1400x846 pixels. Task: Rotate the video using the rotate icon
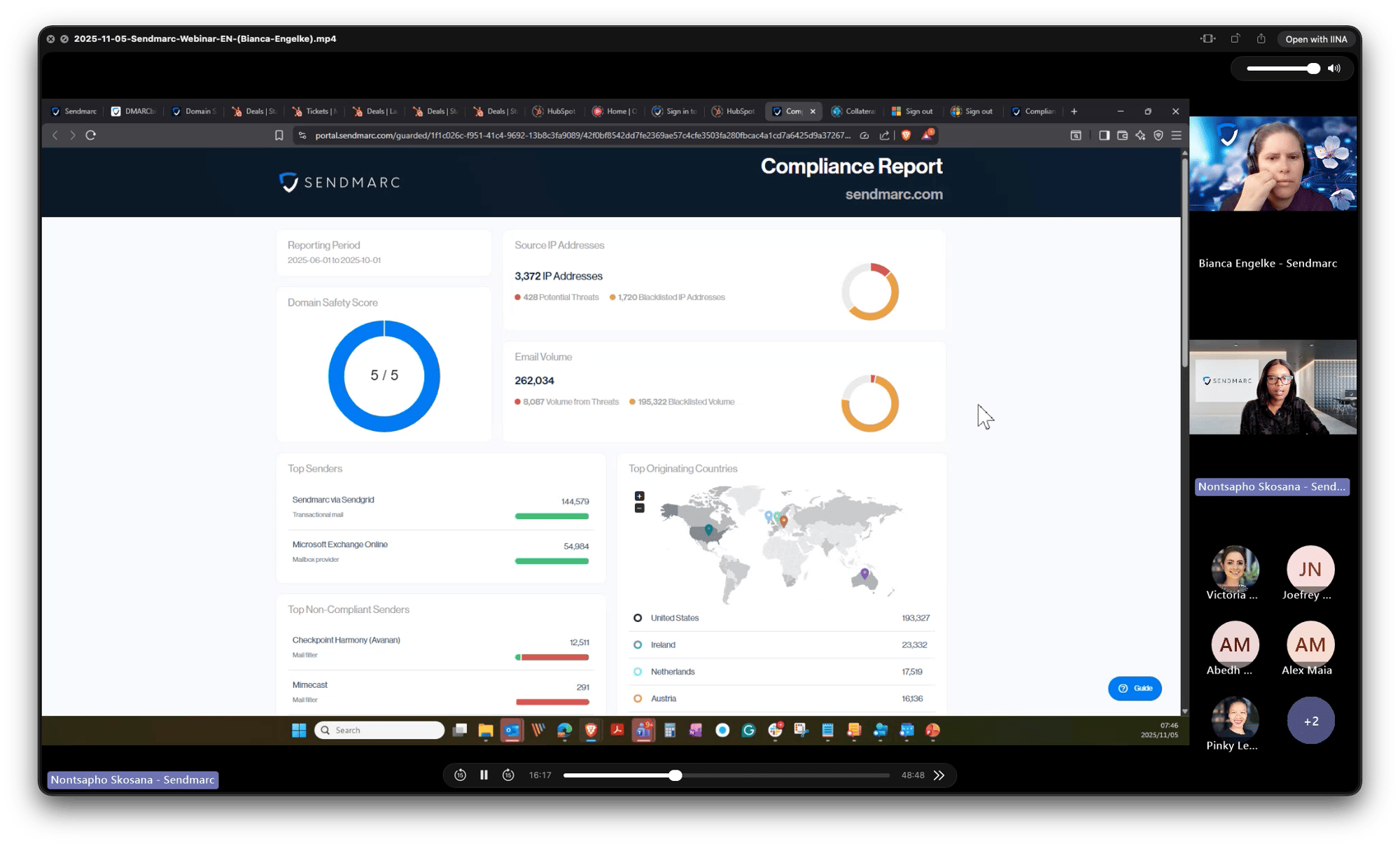[1235, 38]
